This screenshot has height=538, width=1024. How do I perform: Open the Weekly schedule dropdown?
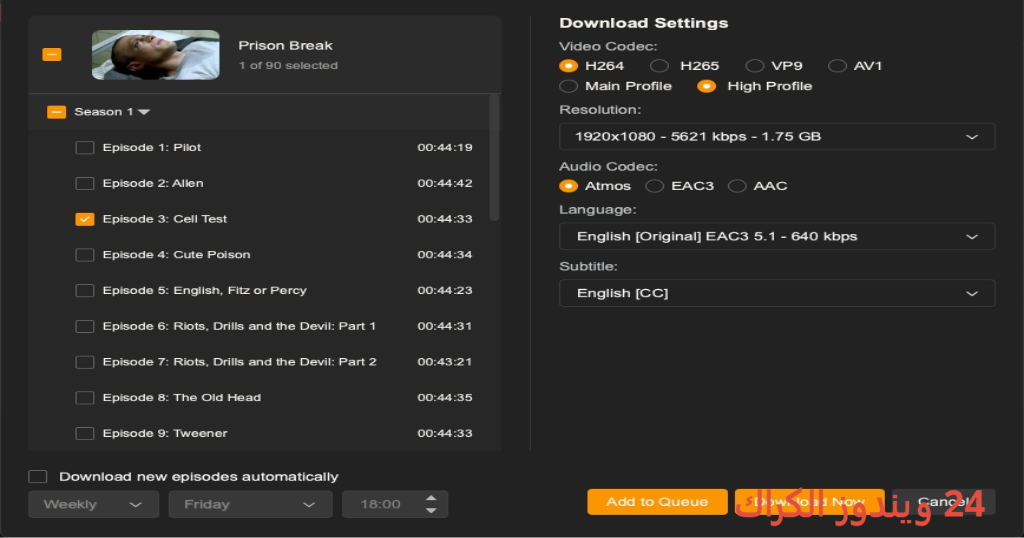pyautogui.click(x=93, y=504)
